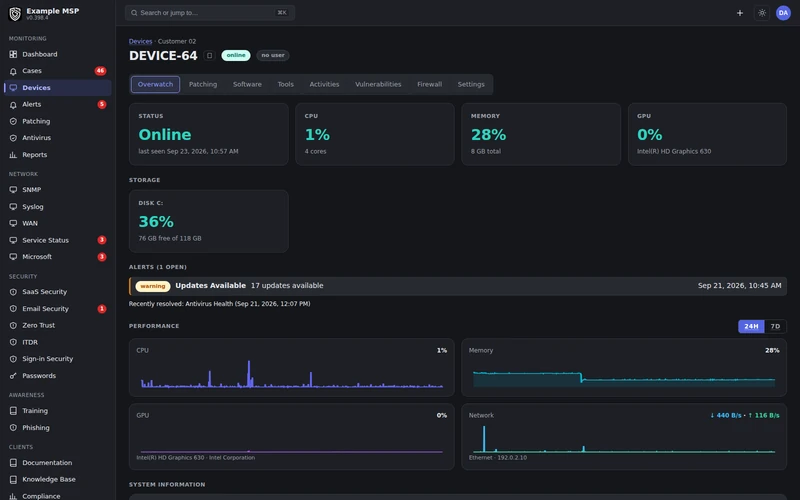Screen dimensions: 800x500
Task: Toggle the light/dark theme sun icon
Action: (x=762, y=13)
